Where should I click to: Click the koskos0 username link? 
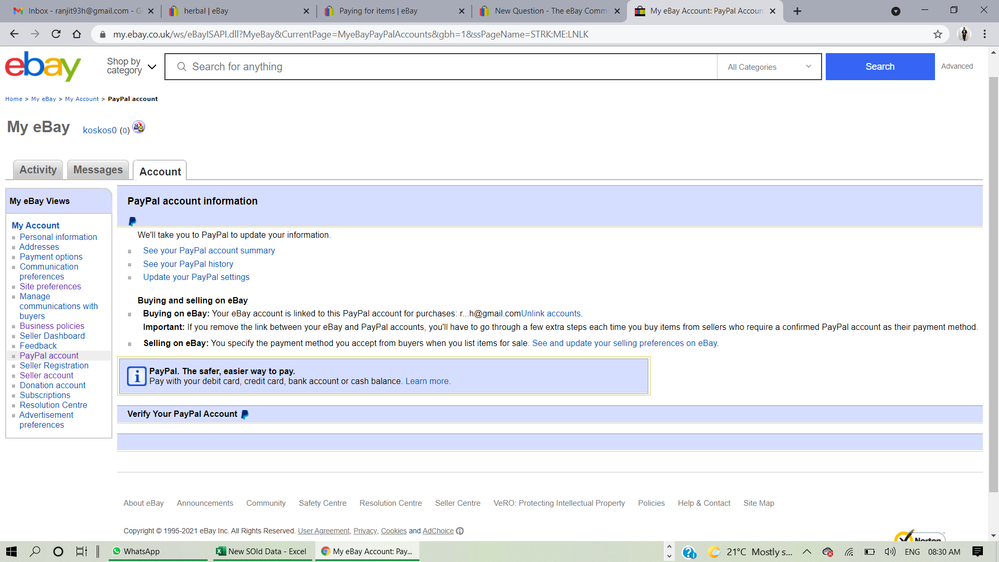pos(100,130)
